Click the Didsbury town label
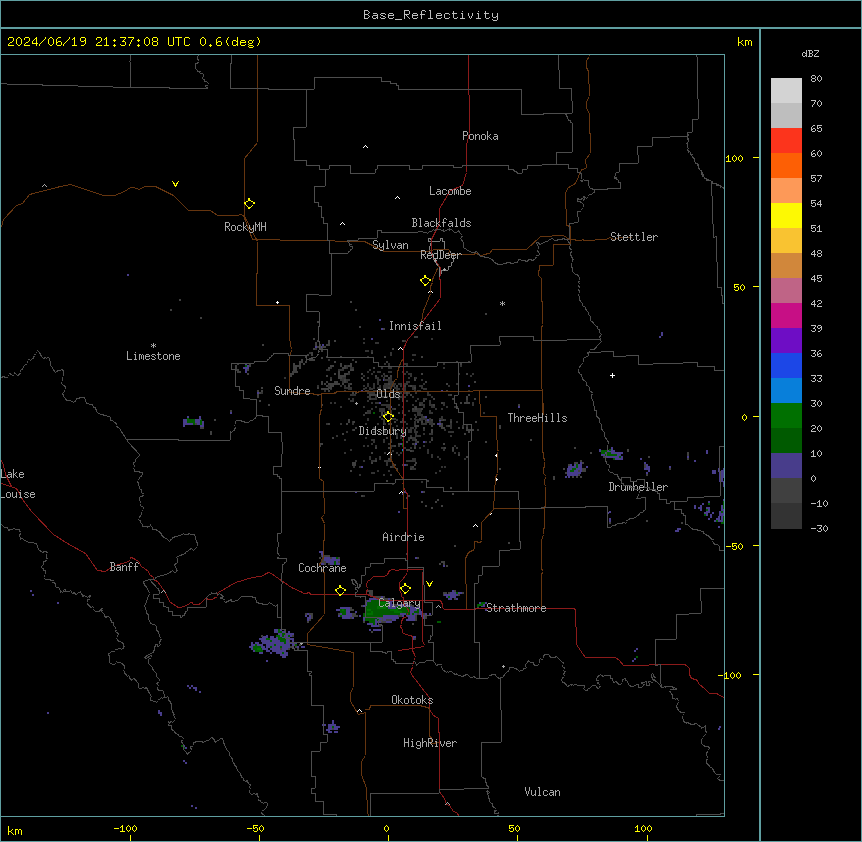 coord(383,431)
